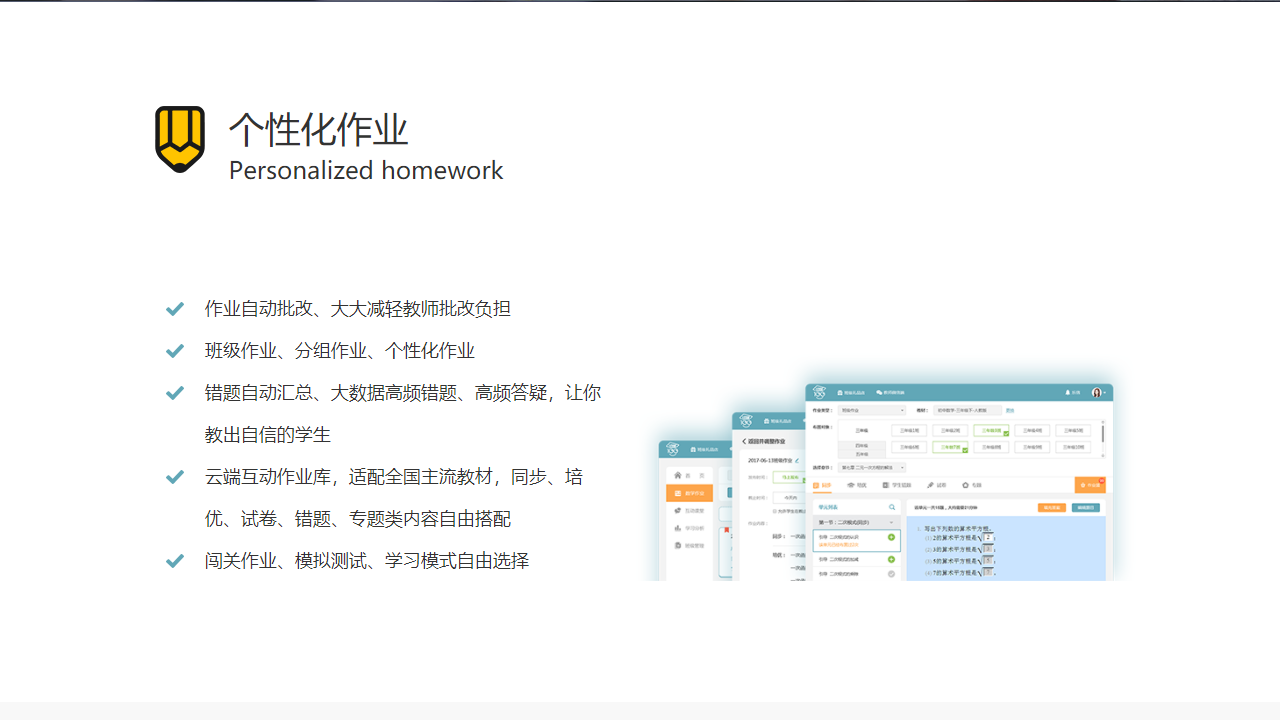Switch to the 试卷 tab
This screenshot has height=720, width=1280.
click(x=937, y=485)
